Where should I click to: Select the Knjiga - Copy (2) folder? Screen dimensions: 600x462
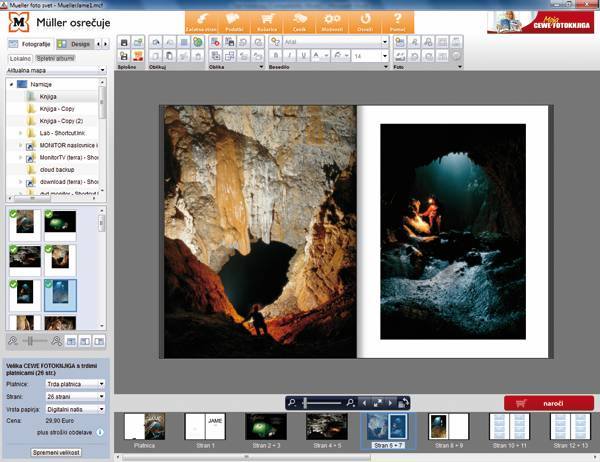point(61,121)
